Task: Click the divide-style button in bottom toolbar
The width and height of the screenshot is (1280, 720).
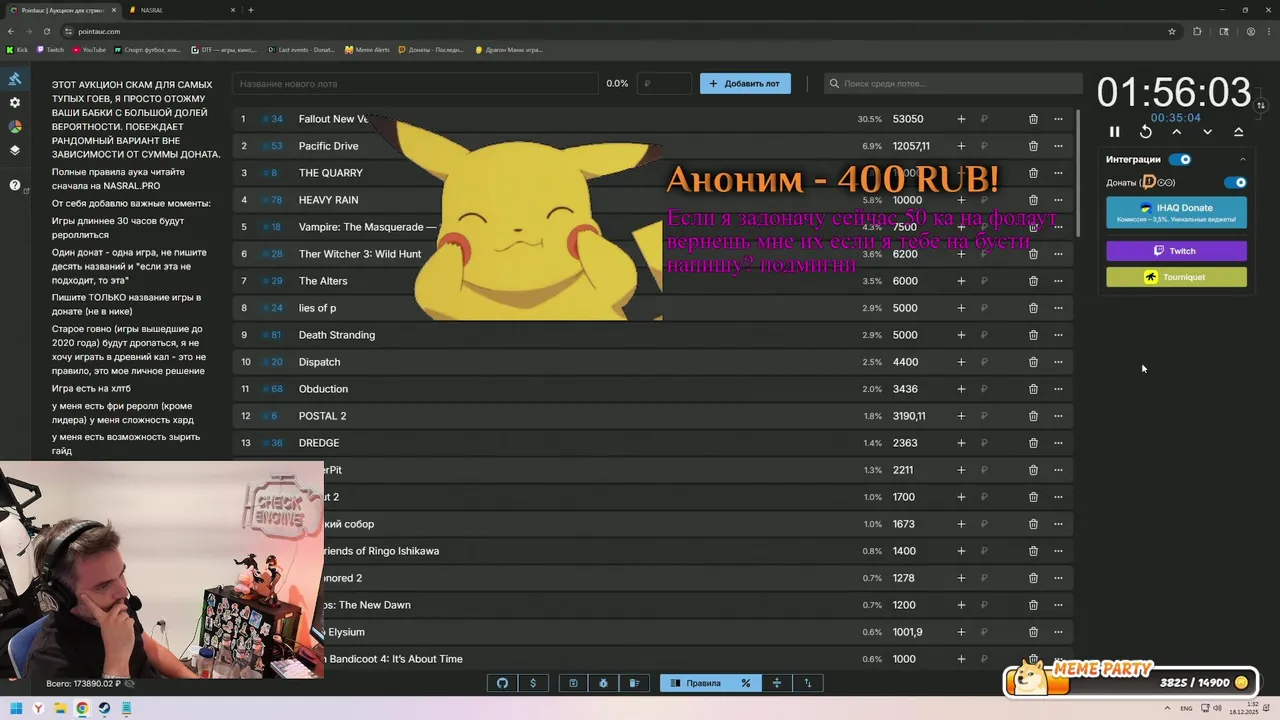Action: tap(777, 683)
